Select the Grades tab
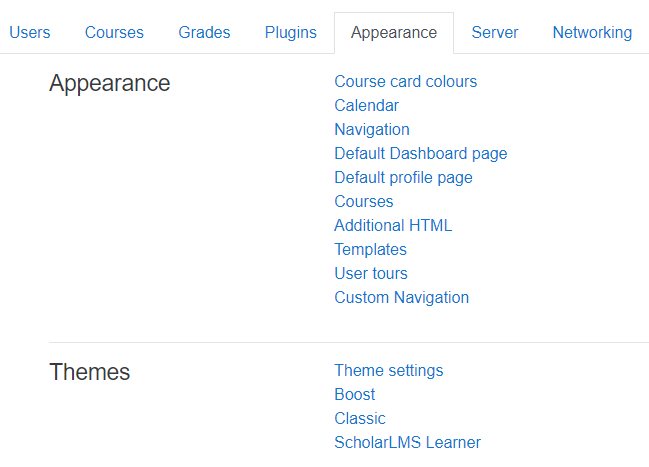Viewport: 649px width, 467px height. pos(204,33)
